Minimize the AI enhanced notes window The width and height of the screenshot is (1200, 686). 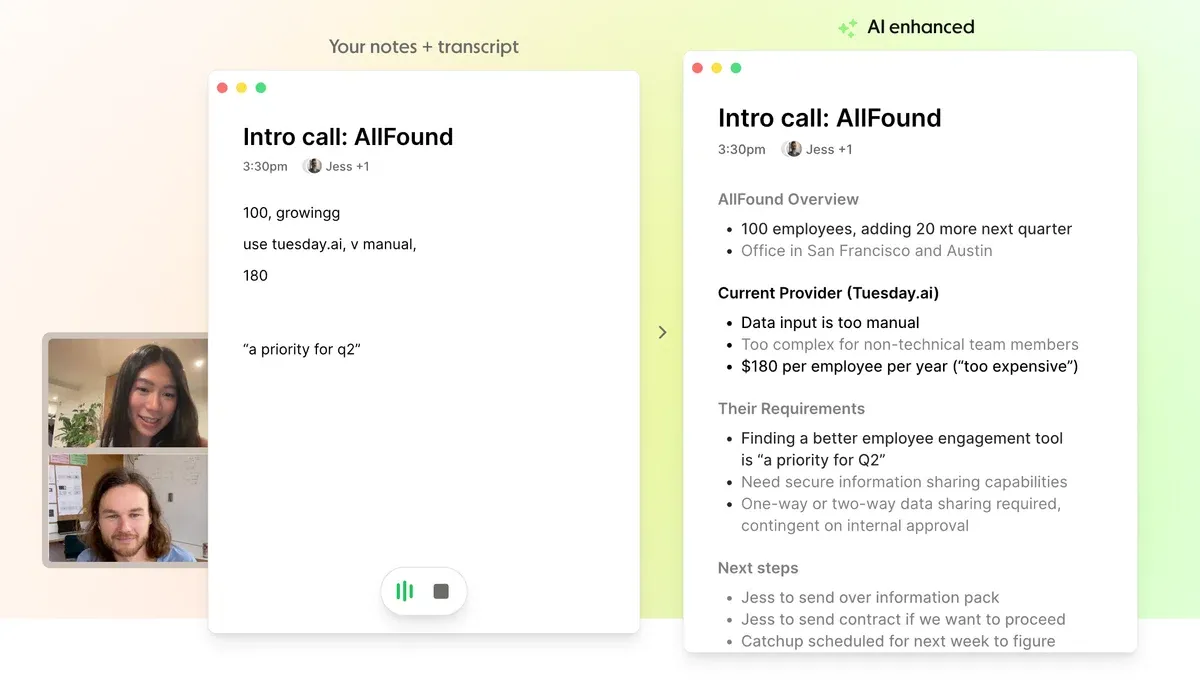point(716,68)
